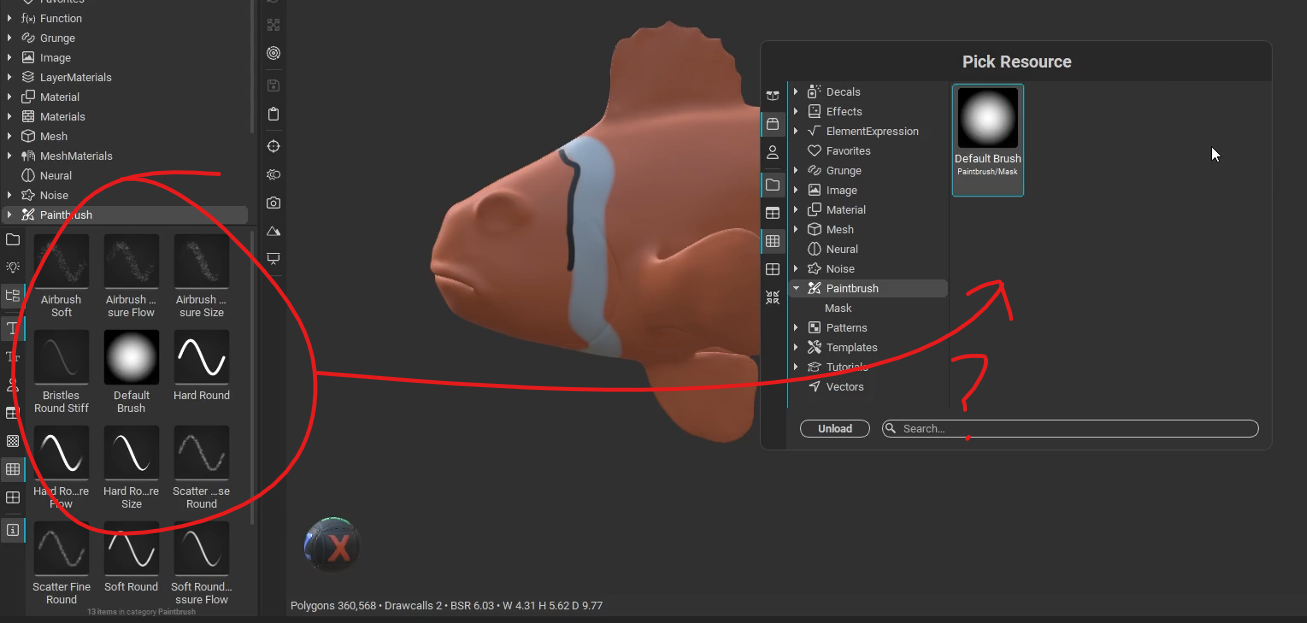This screenshot has width=1307, height=623.
Task: Select Neural in the Pick Resource tree
Action: [867, 249]
